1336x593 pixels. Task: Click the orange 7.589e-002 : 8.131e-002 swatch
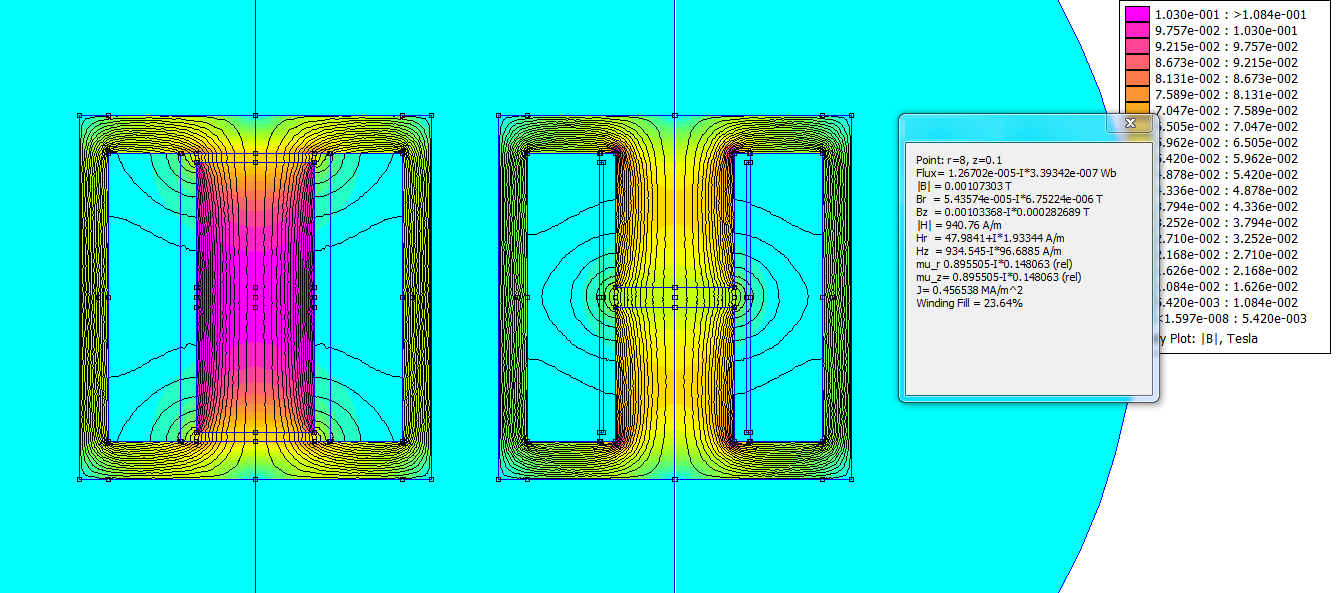[x=1137, y=95]
